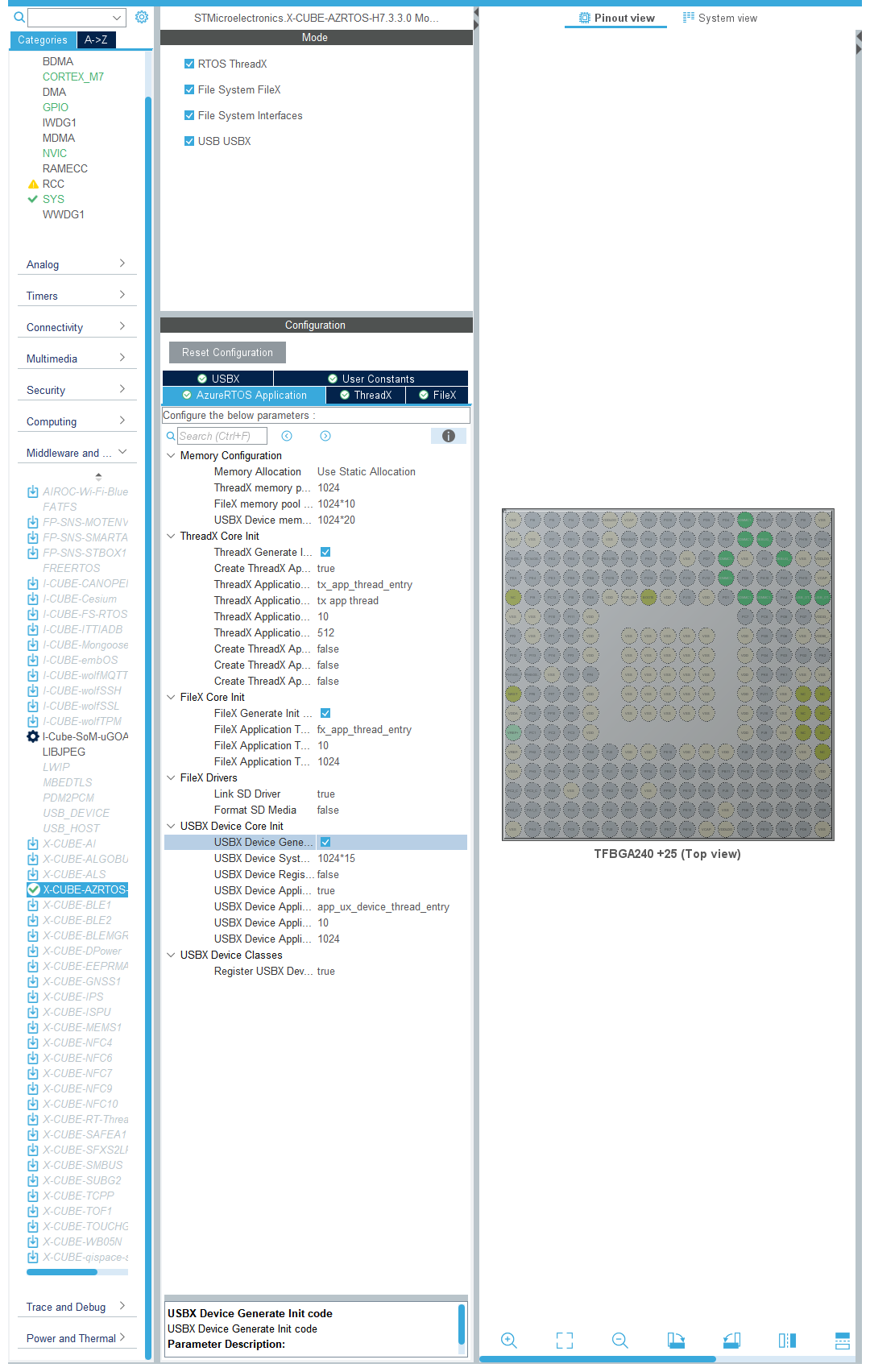
Task: Switch to System view
Action: [720, 18]
